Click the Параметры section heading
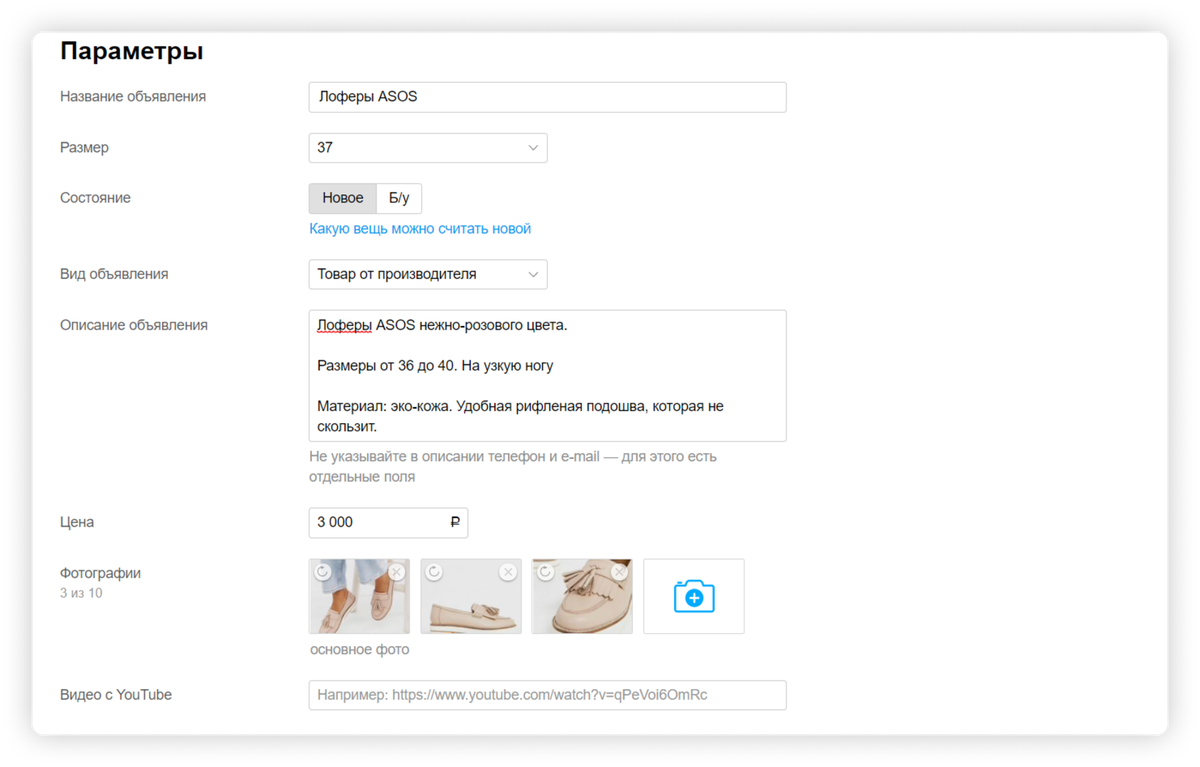The width and height of the screenshot is (1200, 767). (132, 50)
